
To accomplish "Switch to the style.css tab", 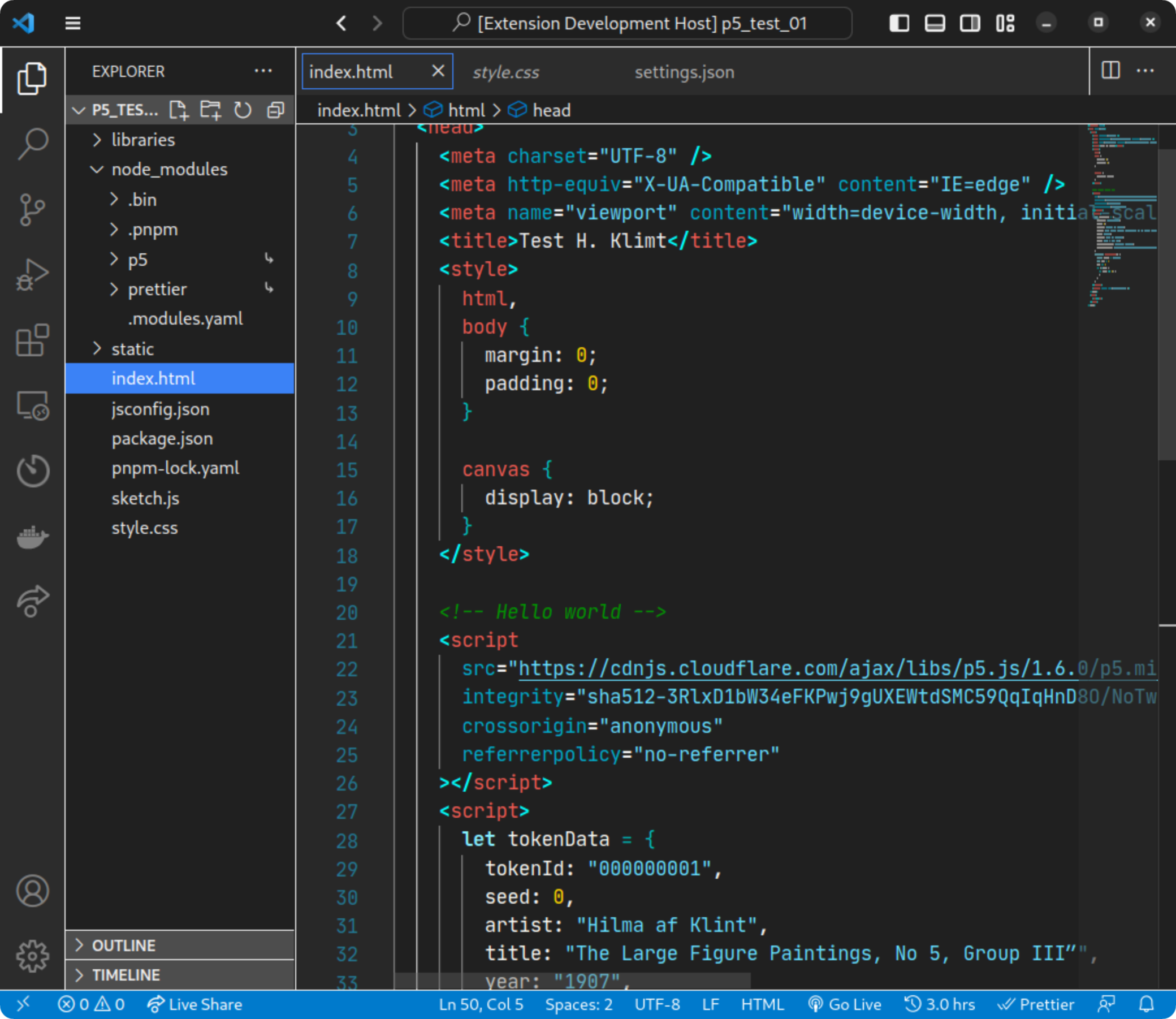I will coord(506,72).
